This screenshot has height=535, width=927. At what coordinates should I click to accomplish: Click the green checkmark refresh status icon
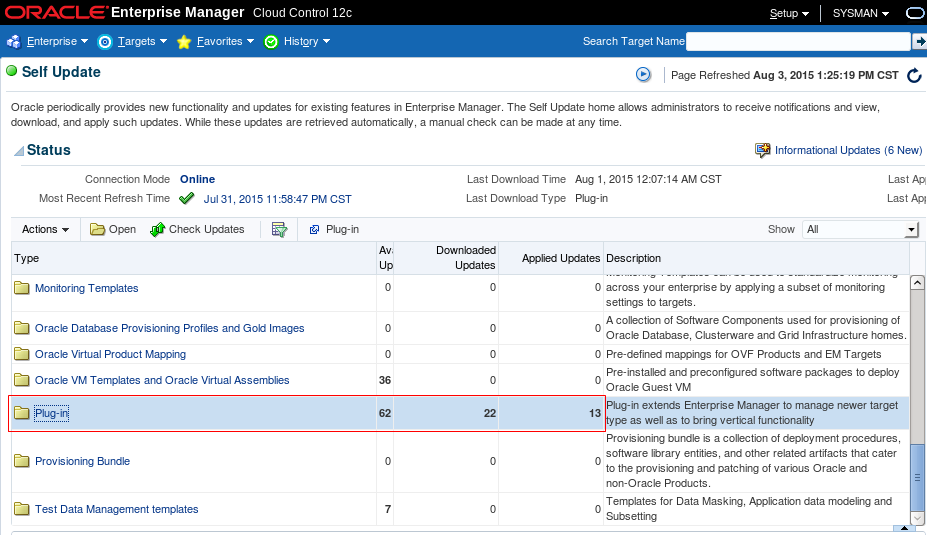coord(187,199)
